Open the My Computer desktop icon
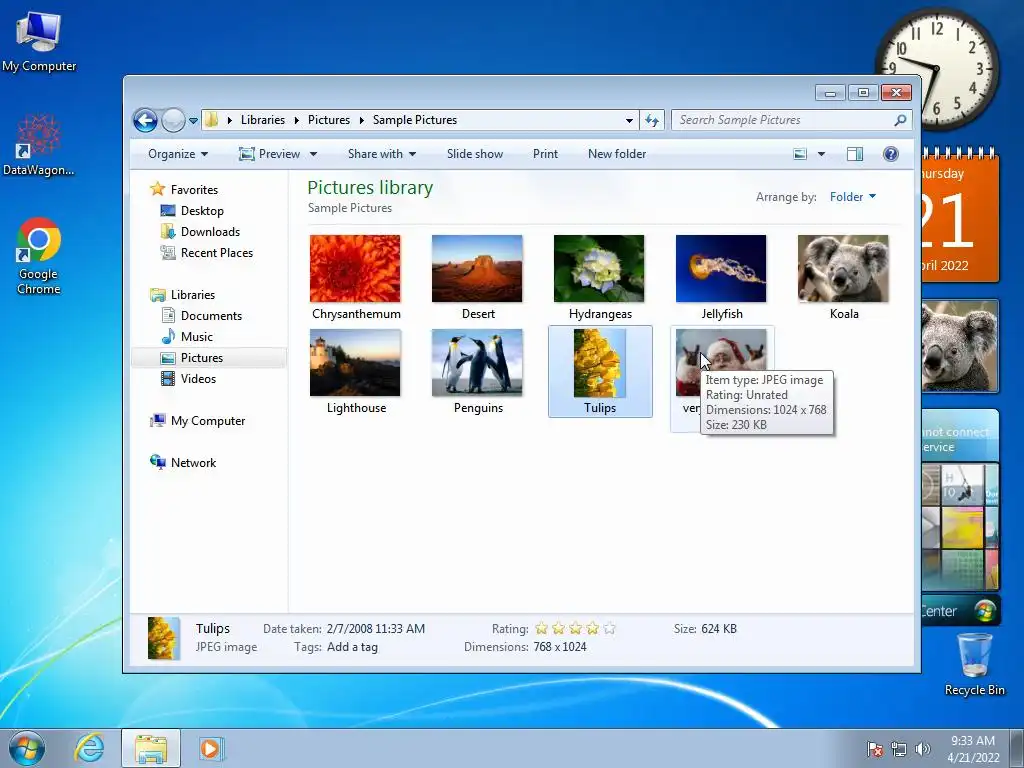 tap(39, 42)
